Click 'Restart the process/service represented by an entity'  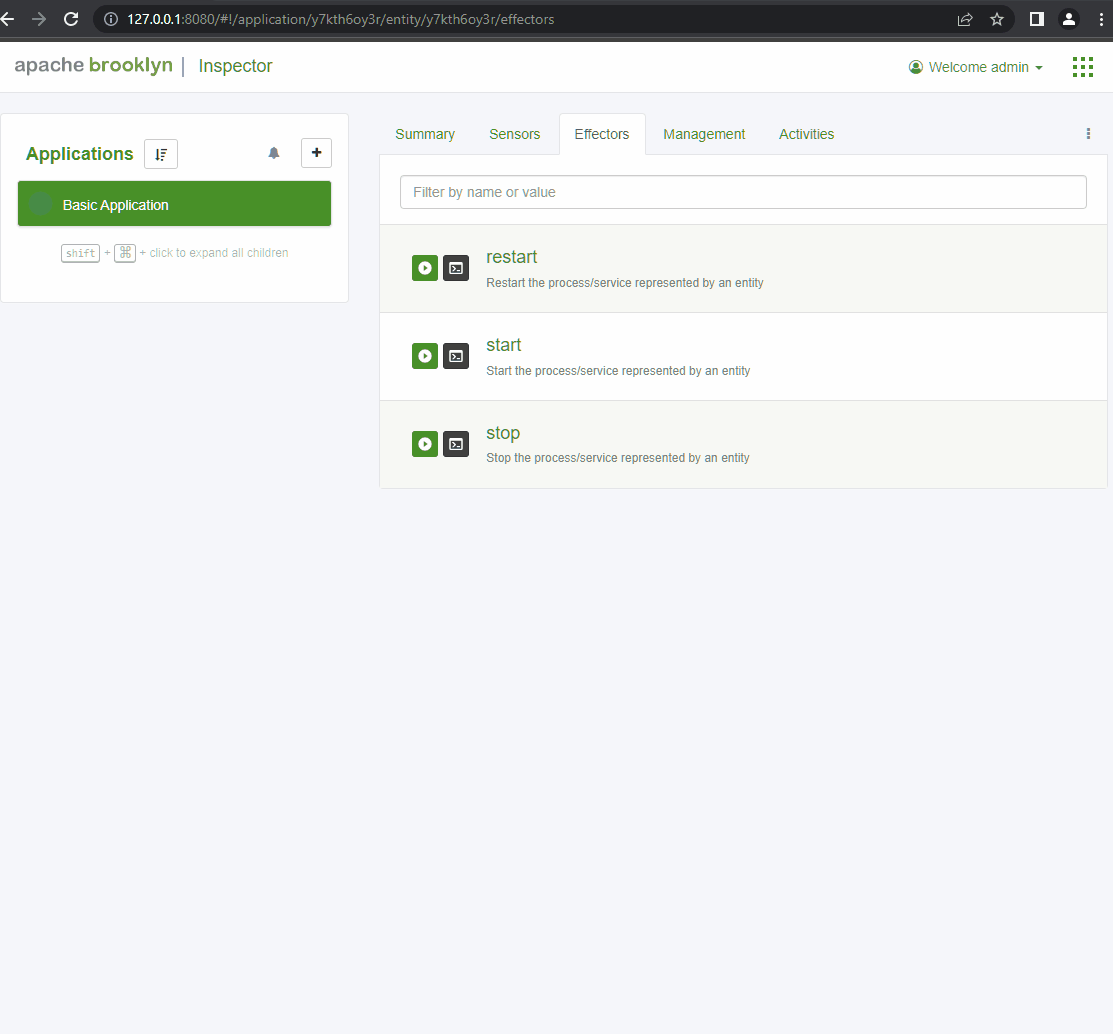click(625, 283)
